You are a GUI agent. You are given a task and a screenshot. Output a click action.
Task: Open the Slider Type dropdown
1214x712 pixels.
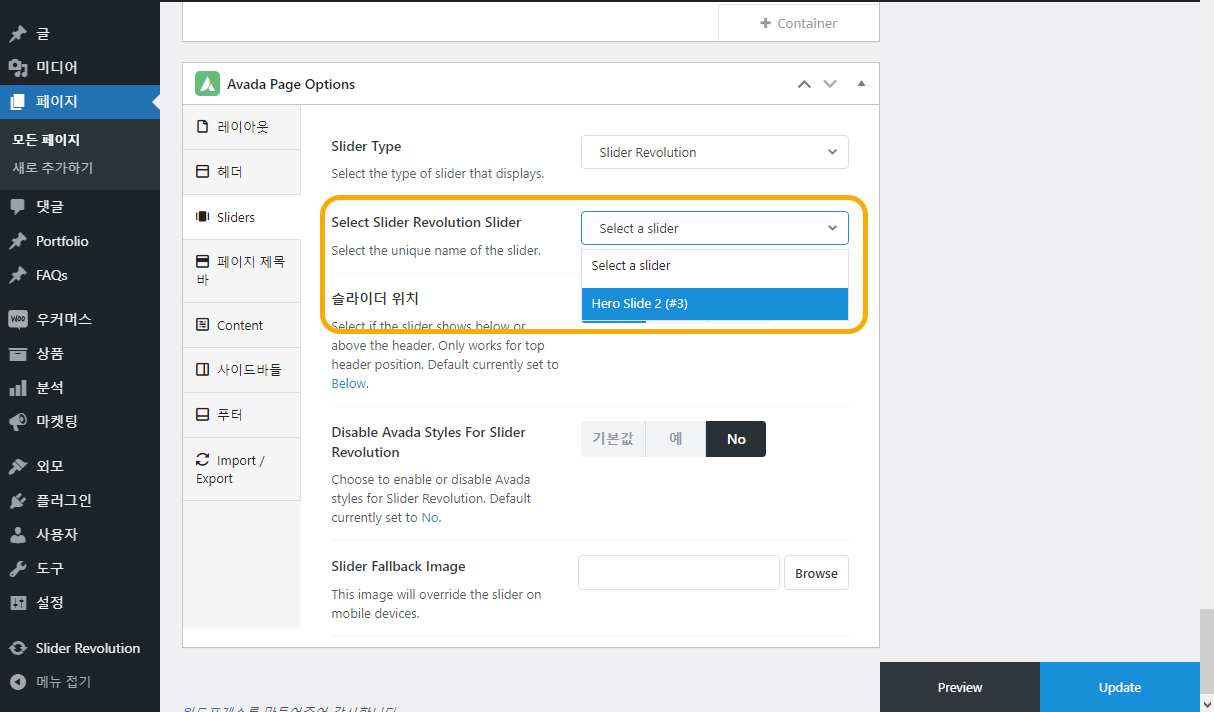(x=715, y=152)
